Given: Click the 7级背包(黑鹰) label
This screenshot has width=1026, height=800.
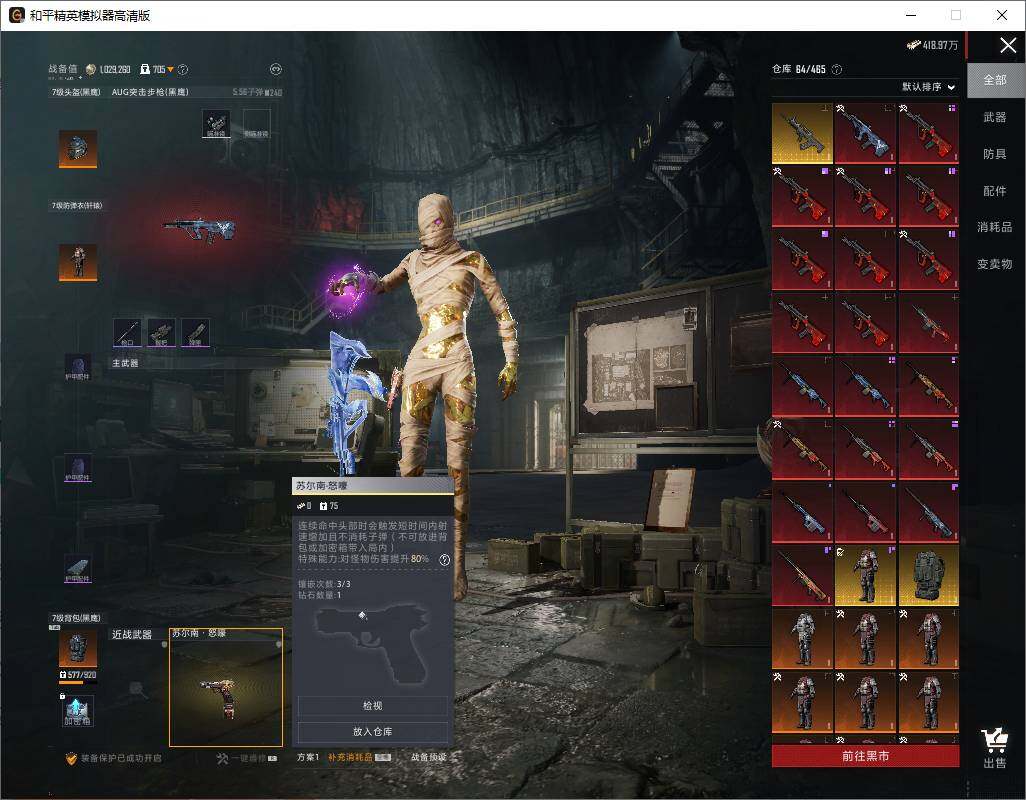Looking at the screenshot, I should pos(76,618).
